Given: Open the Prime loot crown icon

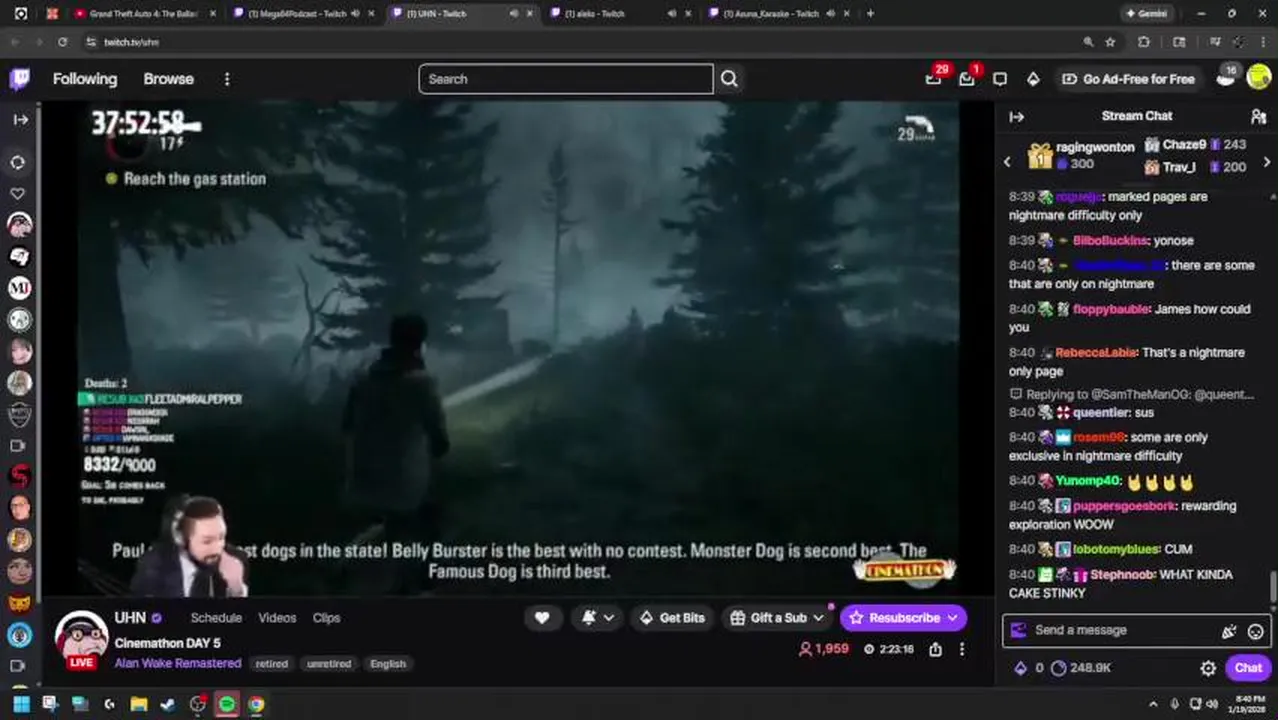Looking at the screenshot, I should click(x=1033, y=79).
